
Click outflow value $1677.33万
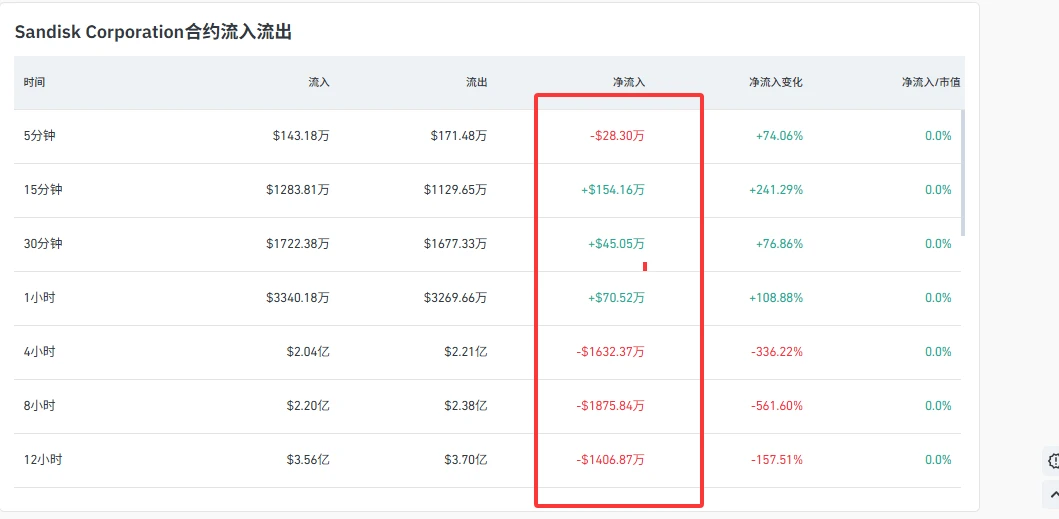point(455,244)
